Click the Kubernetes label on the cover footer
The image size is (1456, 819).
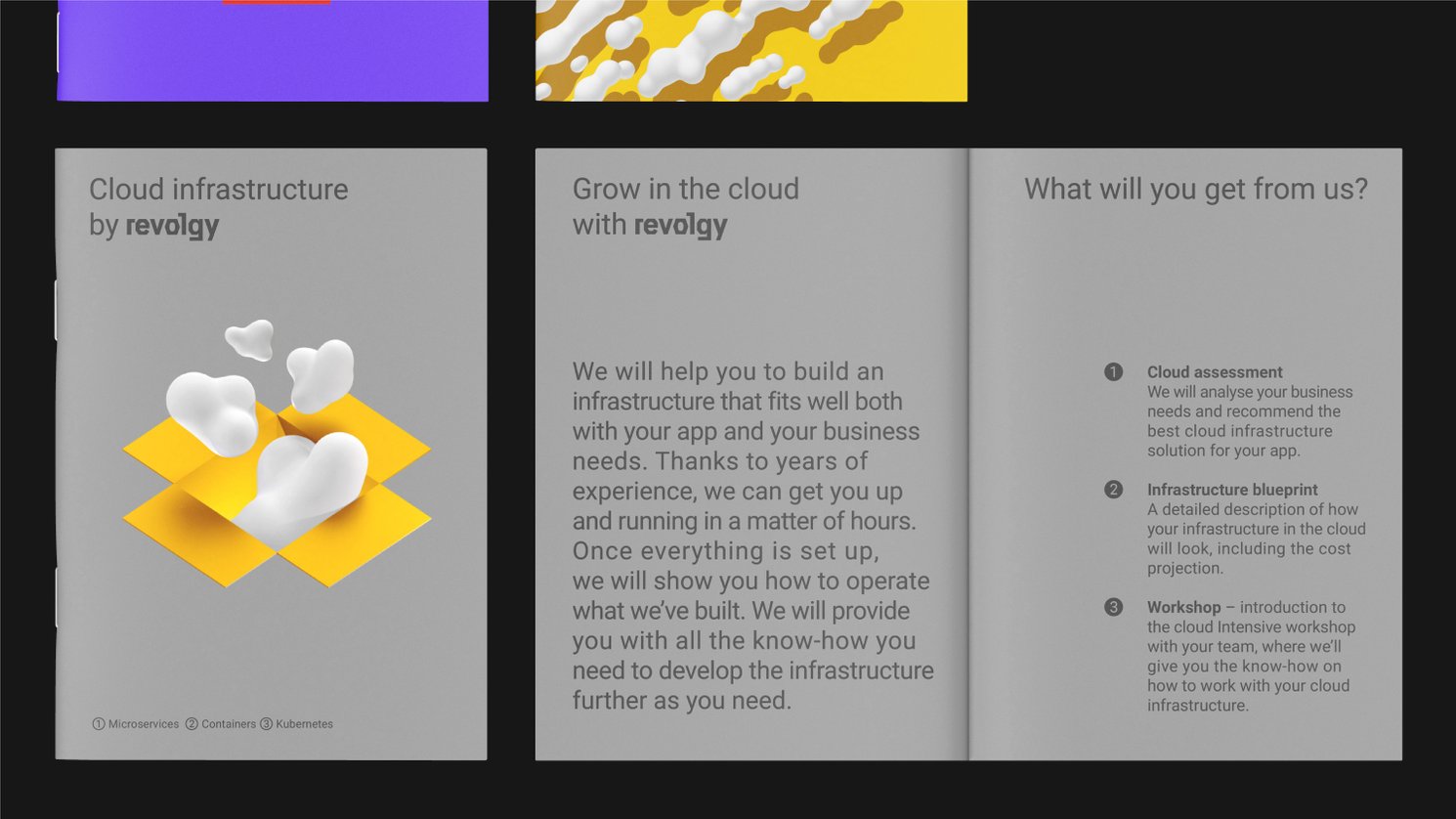point(304,724)
